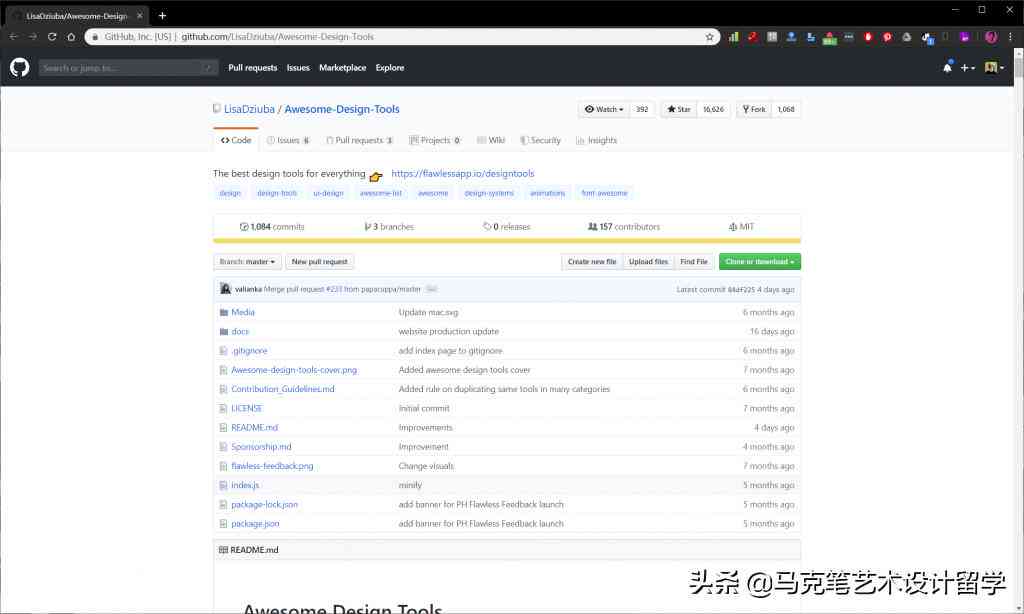View the 1,068 forks count
This screenshot has width=1024, height=614.
click(786, 109)
